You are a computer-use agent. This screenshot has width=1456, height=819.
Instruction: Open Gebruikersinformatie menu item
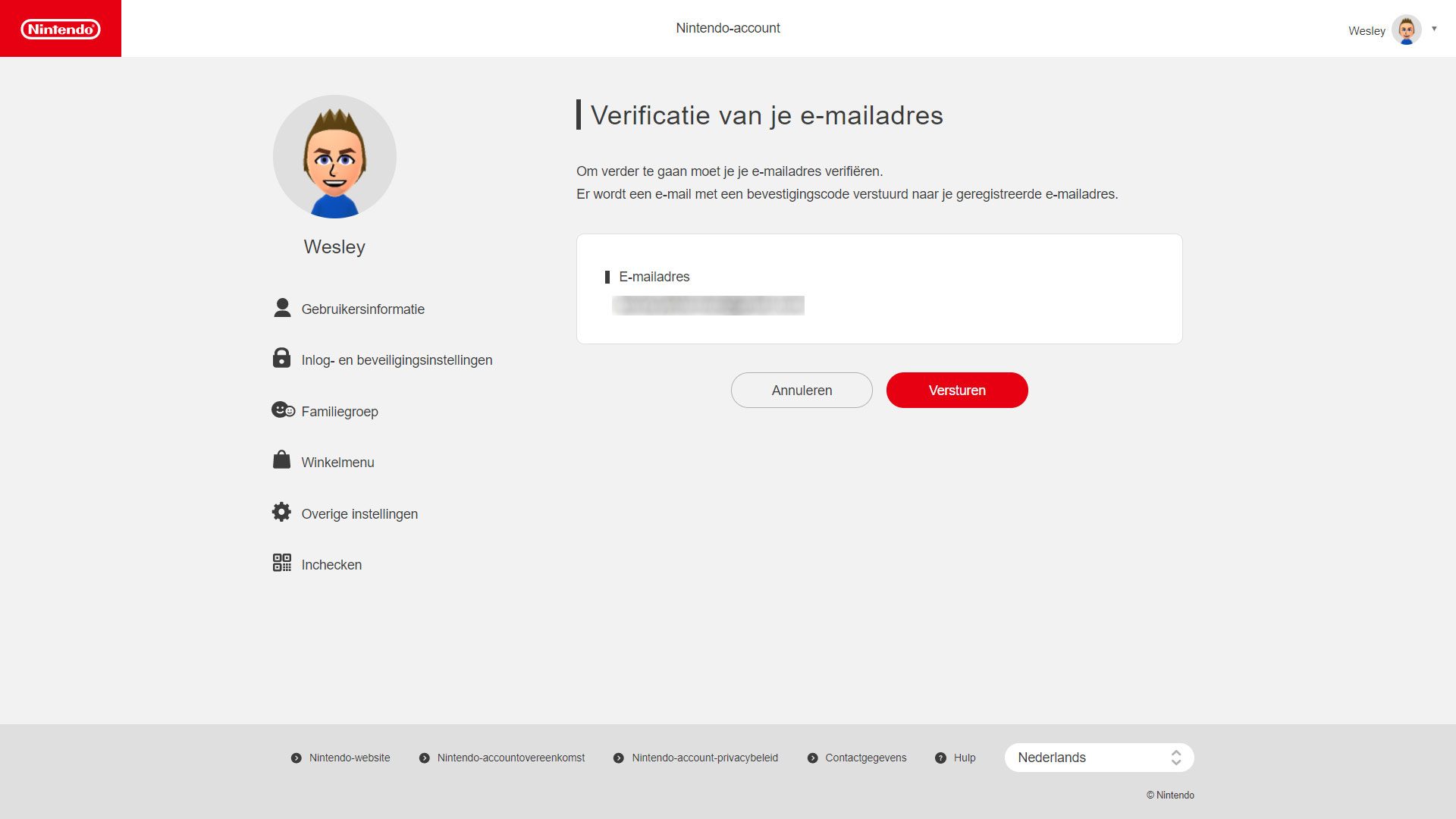pyautogui.click(x=362, y=309)
